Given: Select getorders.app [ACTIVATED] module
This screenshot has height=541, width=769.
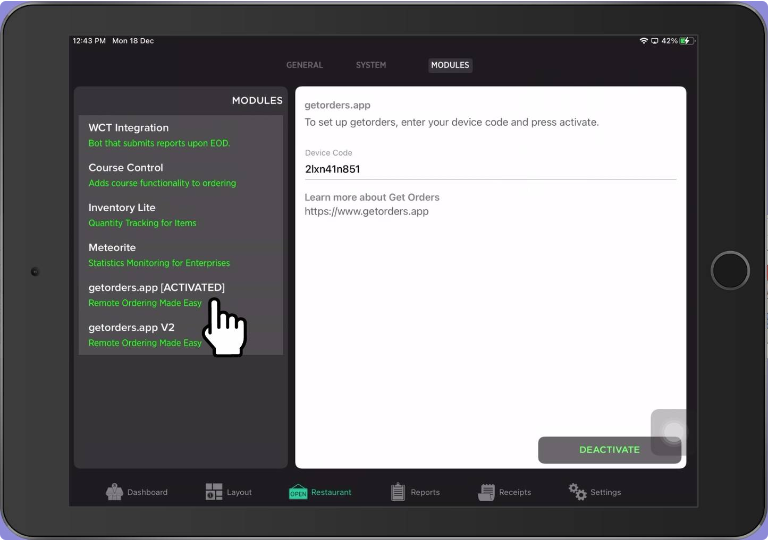Looking at the screenshot, I should [x=180, y=295].
